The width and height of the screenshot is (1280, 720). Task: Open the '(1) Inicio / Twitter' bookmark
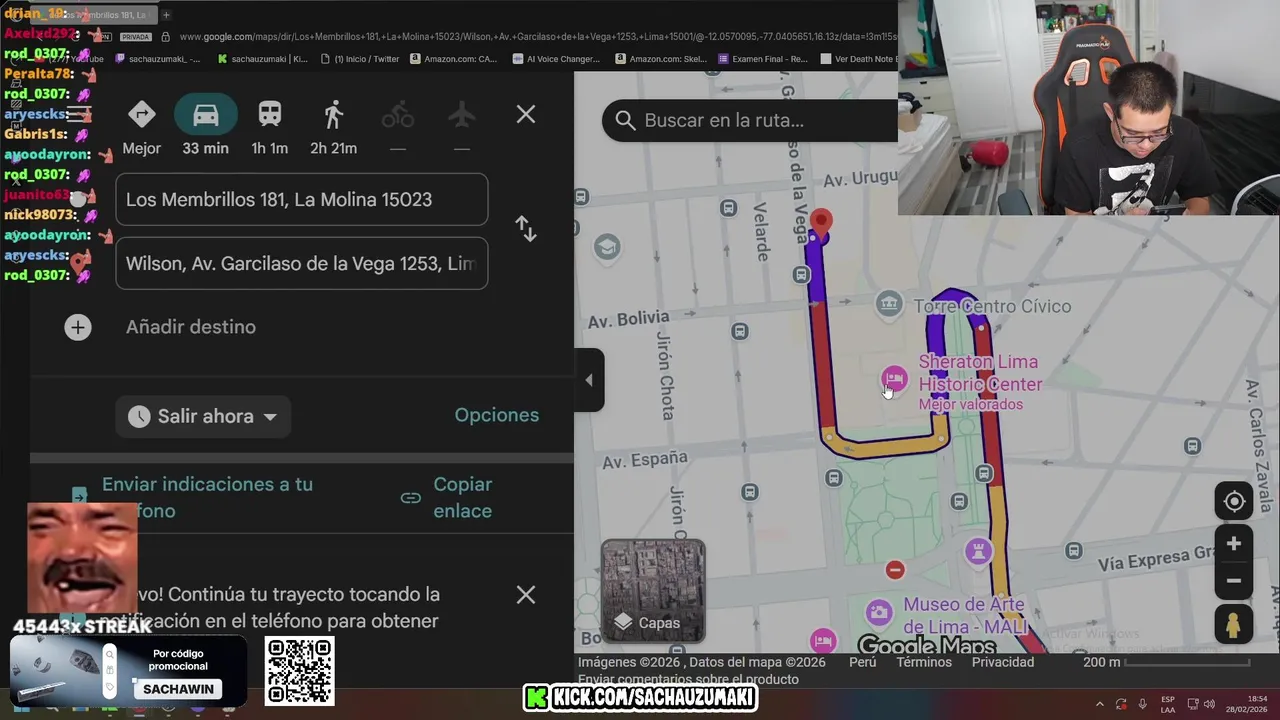point(359,59)
